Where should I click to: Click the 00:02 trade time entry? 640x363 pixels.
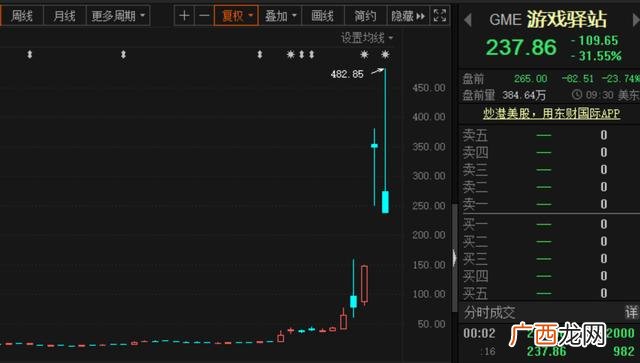click(x=479, y=334)
